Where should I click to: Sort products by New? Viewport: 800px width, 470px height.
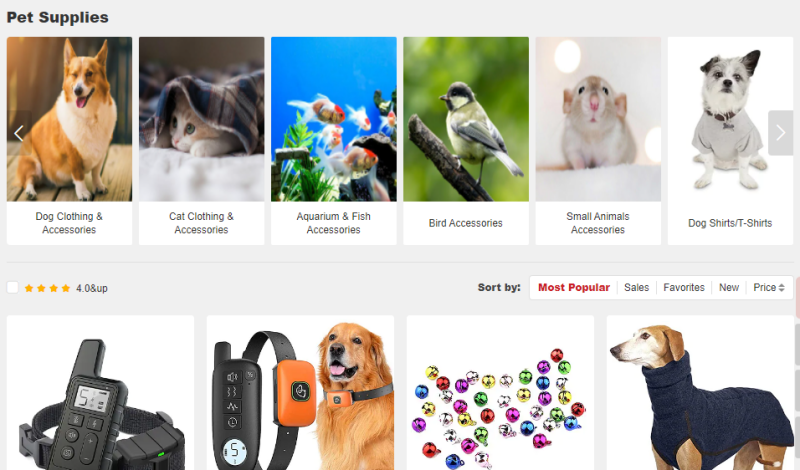click(729, 287)
